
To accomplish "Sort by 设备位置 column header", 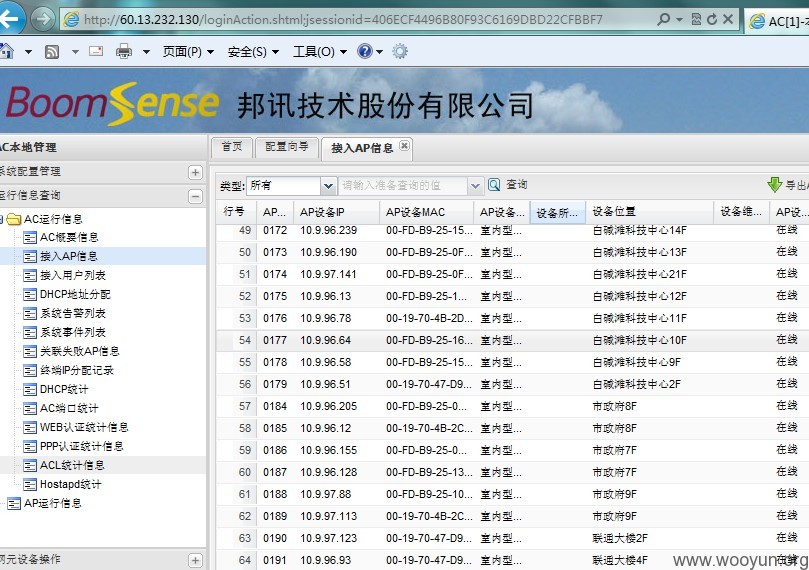I will pyautogui.click(x=650, y=212).
